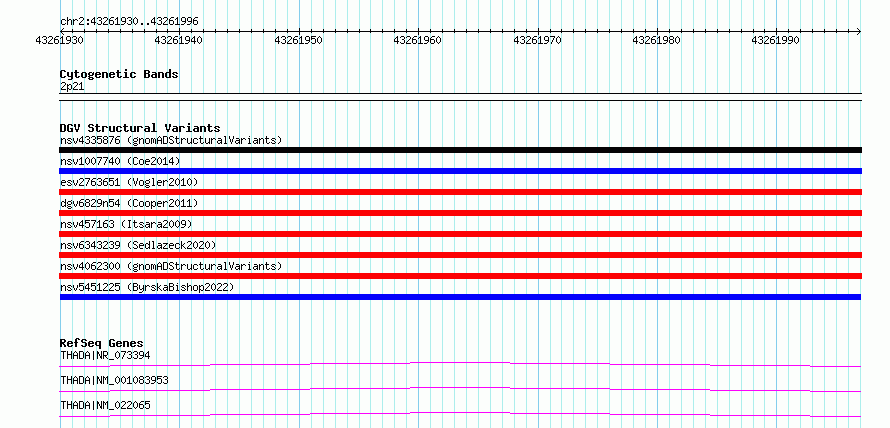Click ruler position 43261980
The image size is (890, 428).
pyautogui.click(x=657, y=40)
